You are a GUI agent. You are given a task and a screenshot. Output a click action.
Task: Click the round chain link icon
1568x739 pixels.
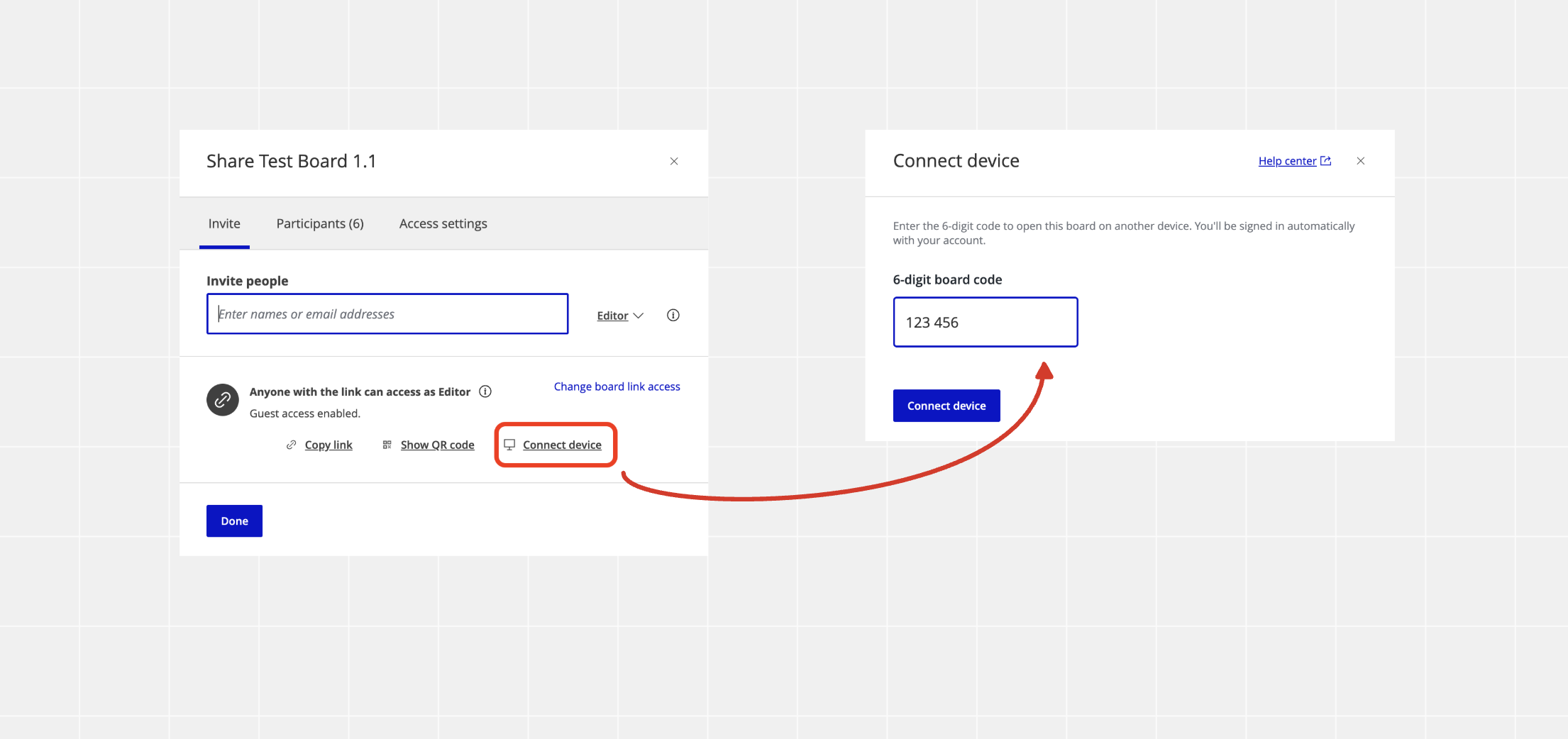click(223, 400)
